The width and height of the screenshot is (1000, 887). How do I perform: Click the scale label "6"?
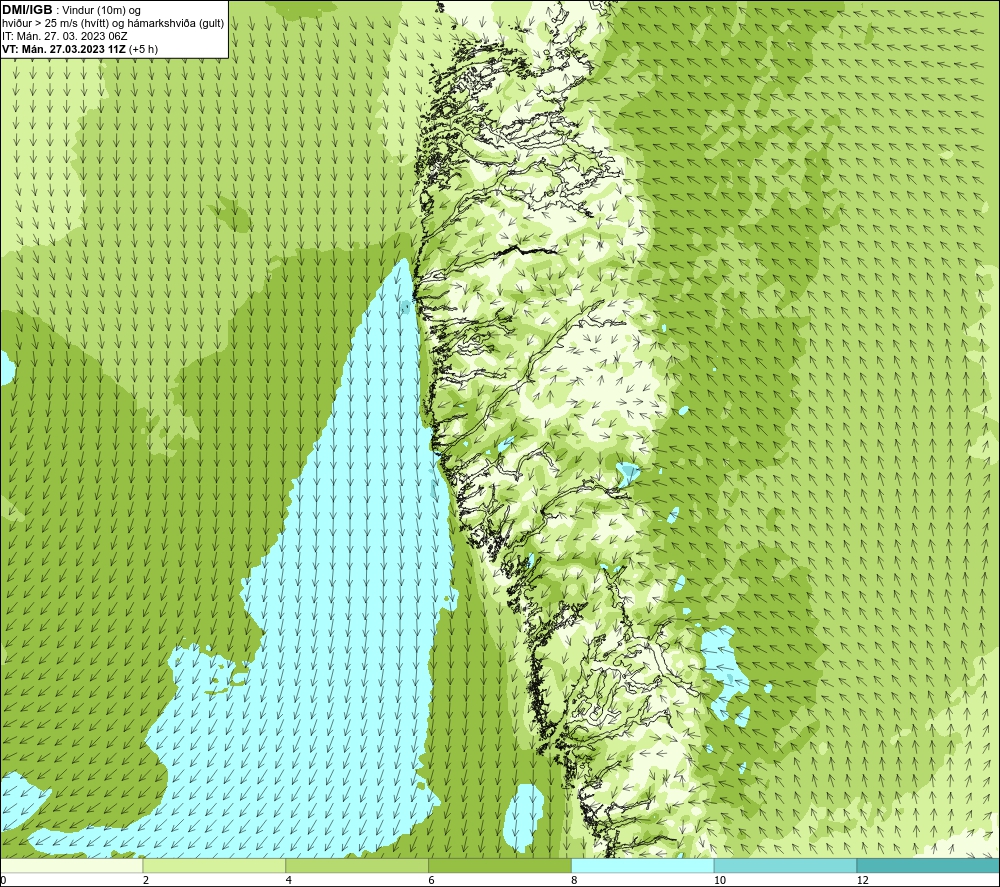click(432, 881)
